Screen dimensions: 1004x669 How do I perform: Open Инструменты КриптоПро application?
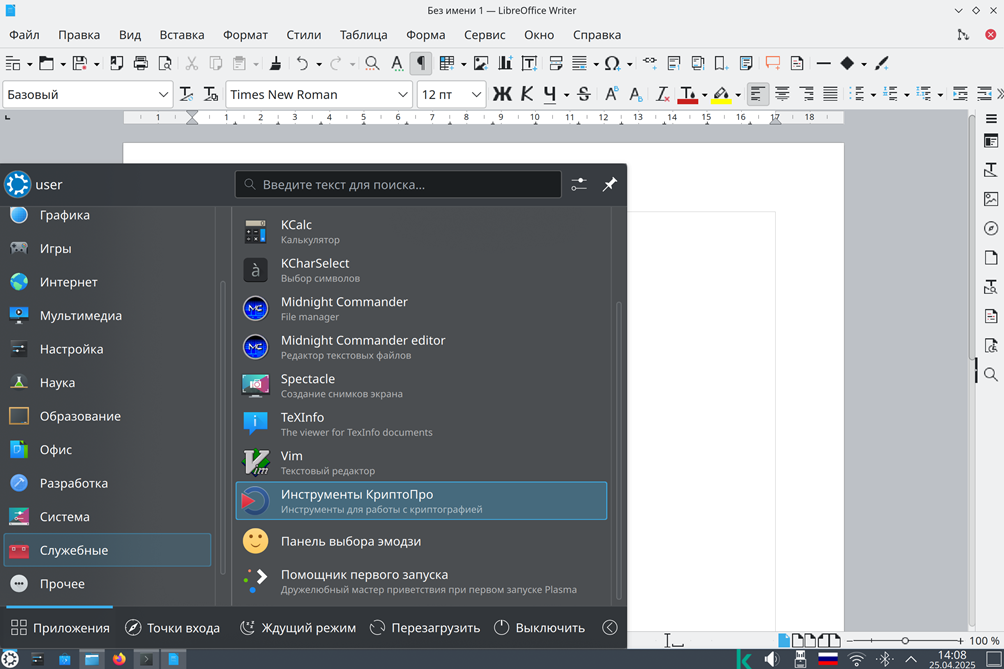[421, 501]
